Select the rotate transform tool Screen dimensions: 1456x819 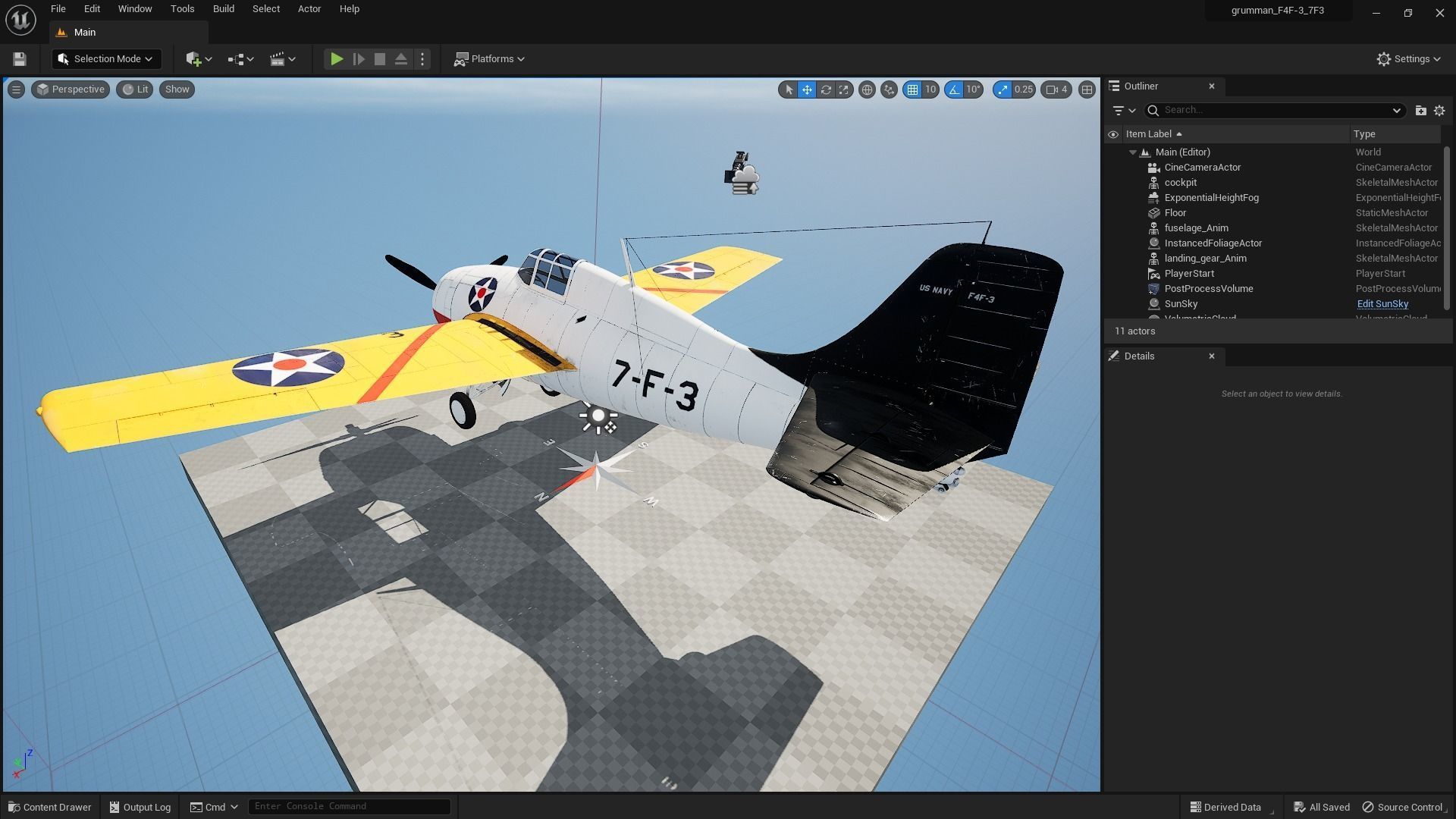[x=825, y=89]
